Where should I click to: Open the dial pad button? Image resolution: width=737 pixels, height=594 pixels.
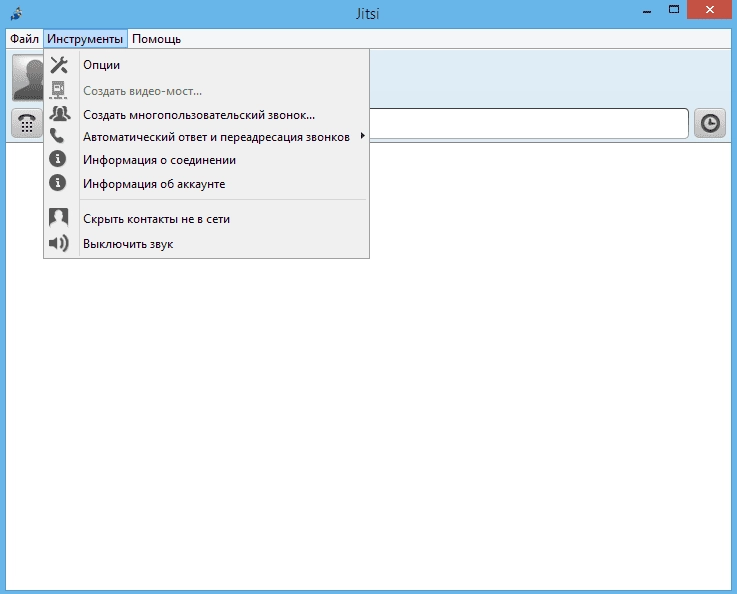pyautogui.click(x=27, y=123)
